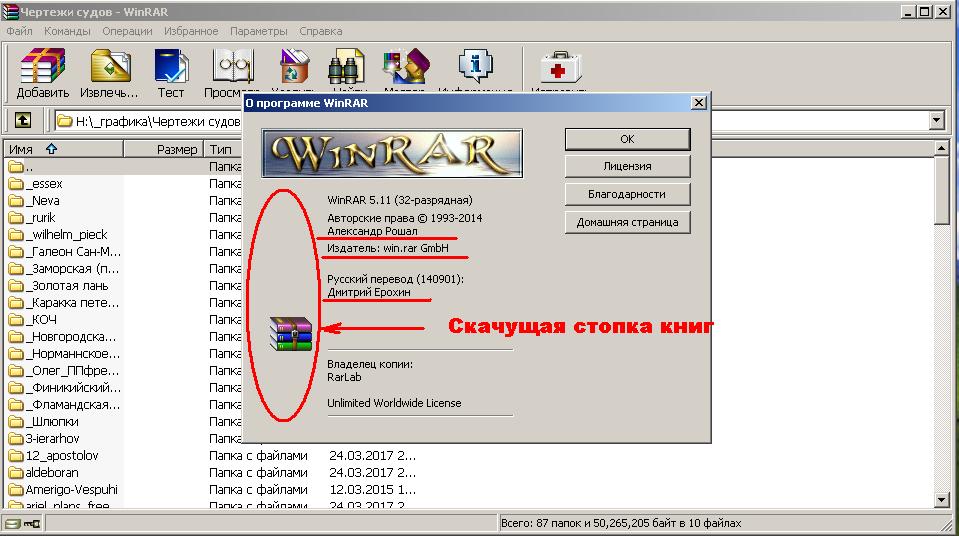Screen dimensions: 959x536
Task: Select the _essex folder in list
Action: (x=47, y=184)
